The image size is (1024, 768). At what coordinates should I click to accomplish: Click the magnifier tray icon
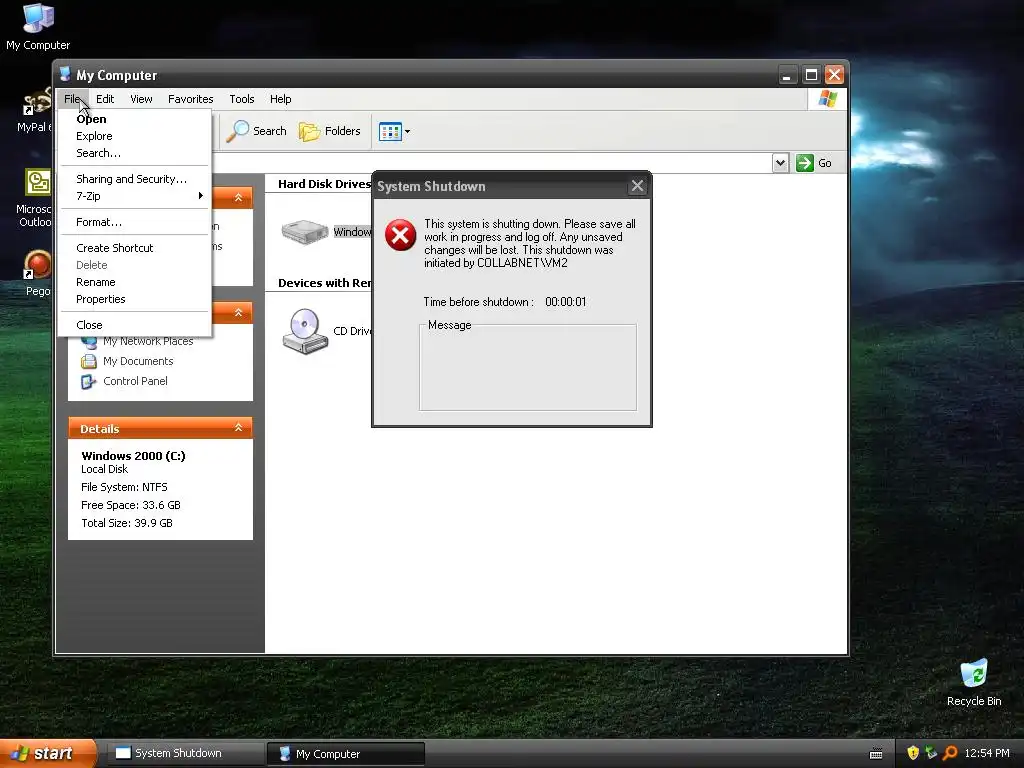click(950, 754)
